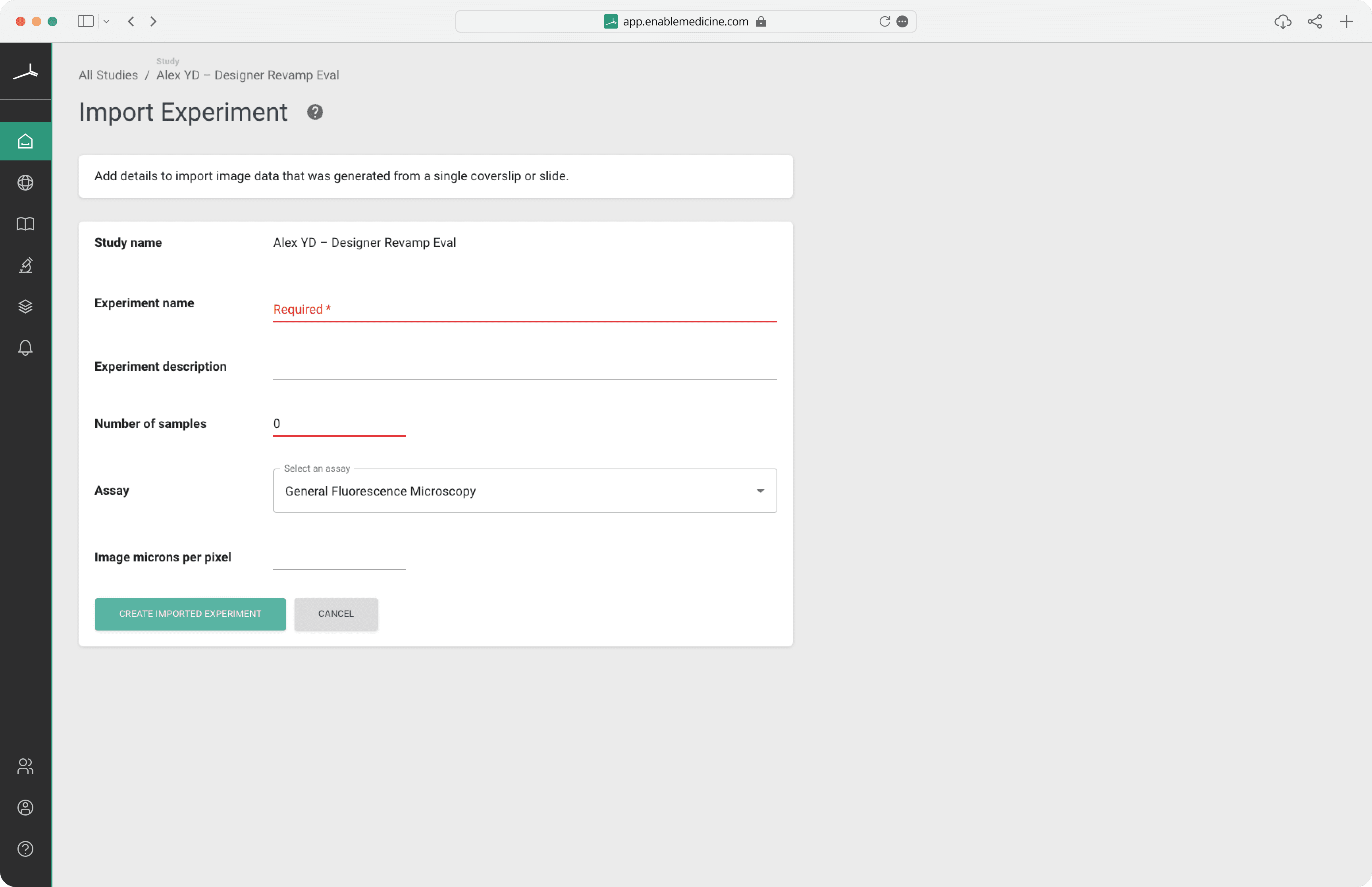Click Create Imported Experiment button
This screenshot has height=887, width=1372.
190,613
